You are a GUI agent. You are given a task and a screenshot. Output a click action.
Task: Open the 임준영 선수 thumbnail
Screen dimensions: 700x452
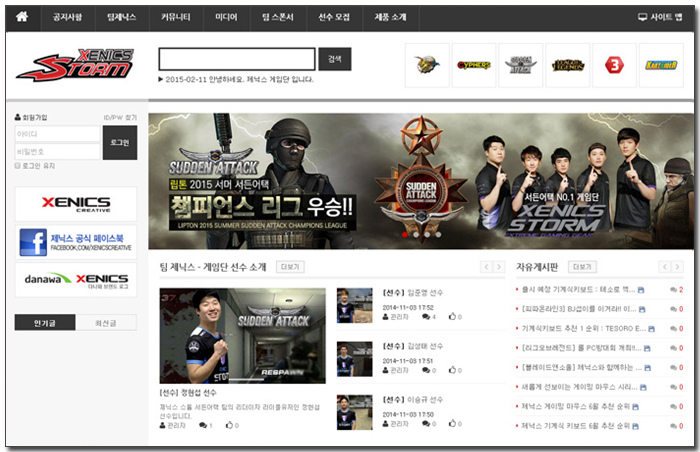(x=354, y=306)
